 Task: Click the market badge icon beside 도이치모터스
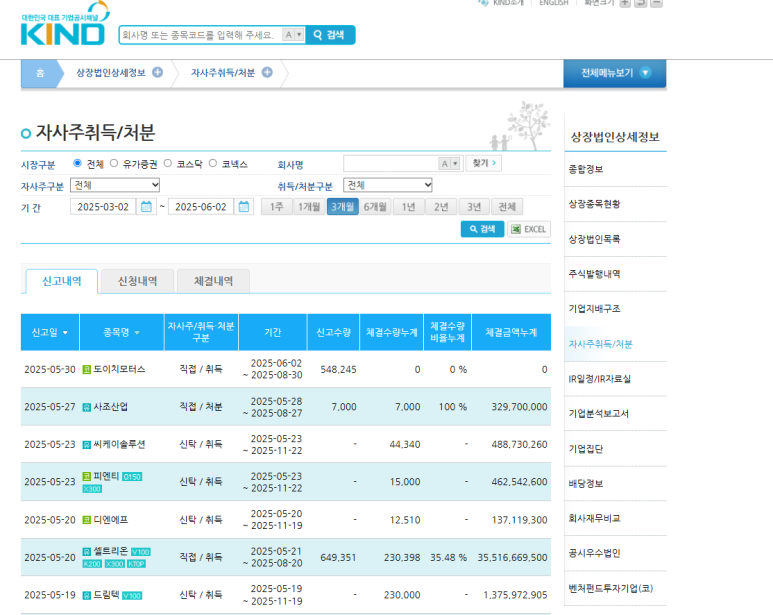tap(86, 370)
